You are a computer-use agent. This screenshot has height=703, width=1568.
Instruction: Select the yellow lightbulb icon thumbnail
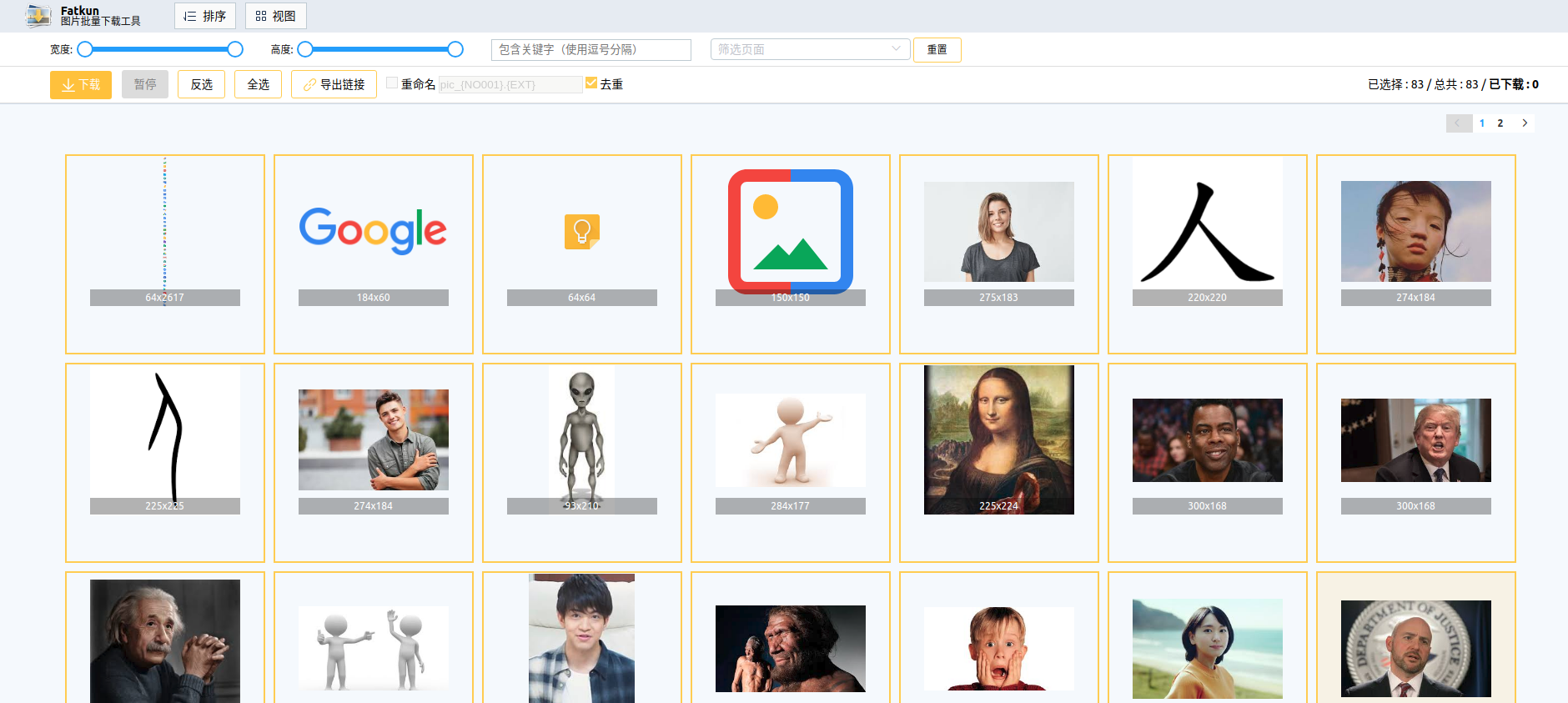pos(582,232)
